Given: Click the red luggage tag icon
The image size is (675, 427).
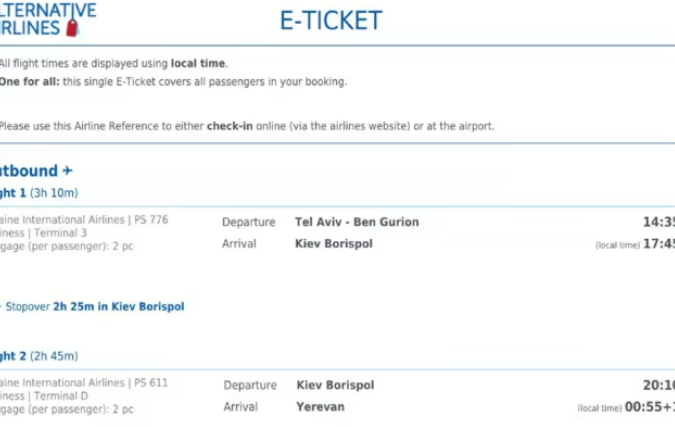Looking at the screenshot, I should 70,27.
